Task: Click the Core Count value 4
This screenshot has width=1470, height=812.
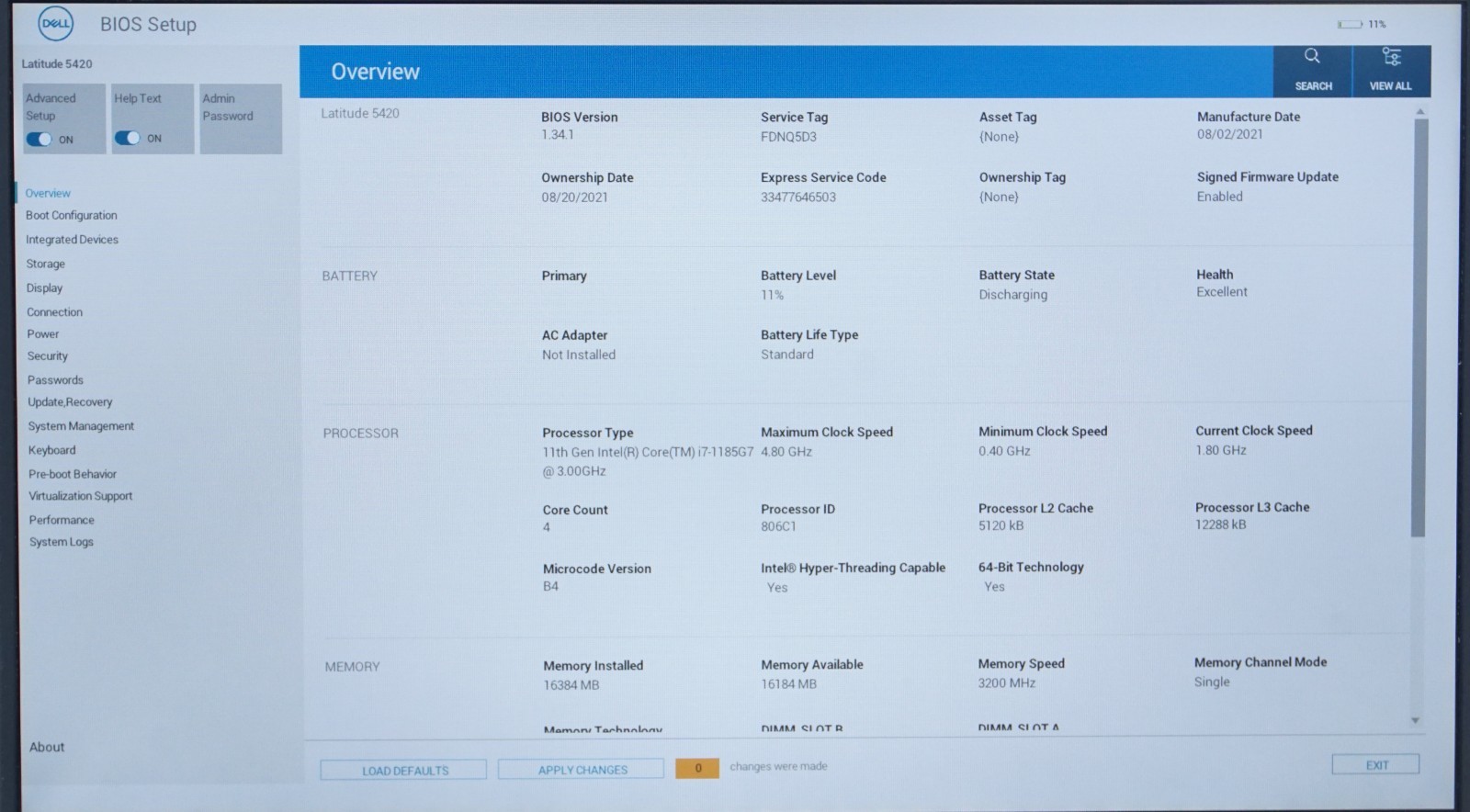Action: [547, 527]
